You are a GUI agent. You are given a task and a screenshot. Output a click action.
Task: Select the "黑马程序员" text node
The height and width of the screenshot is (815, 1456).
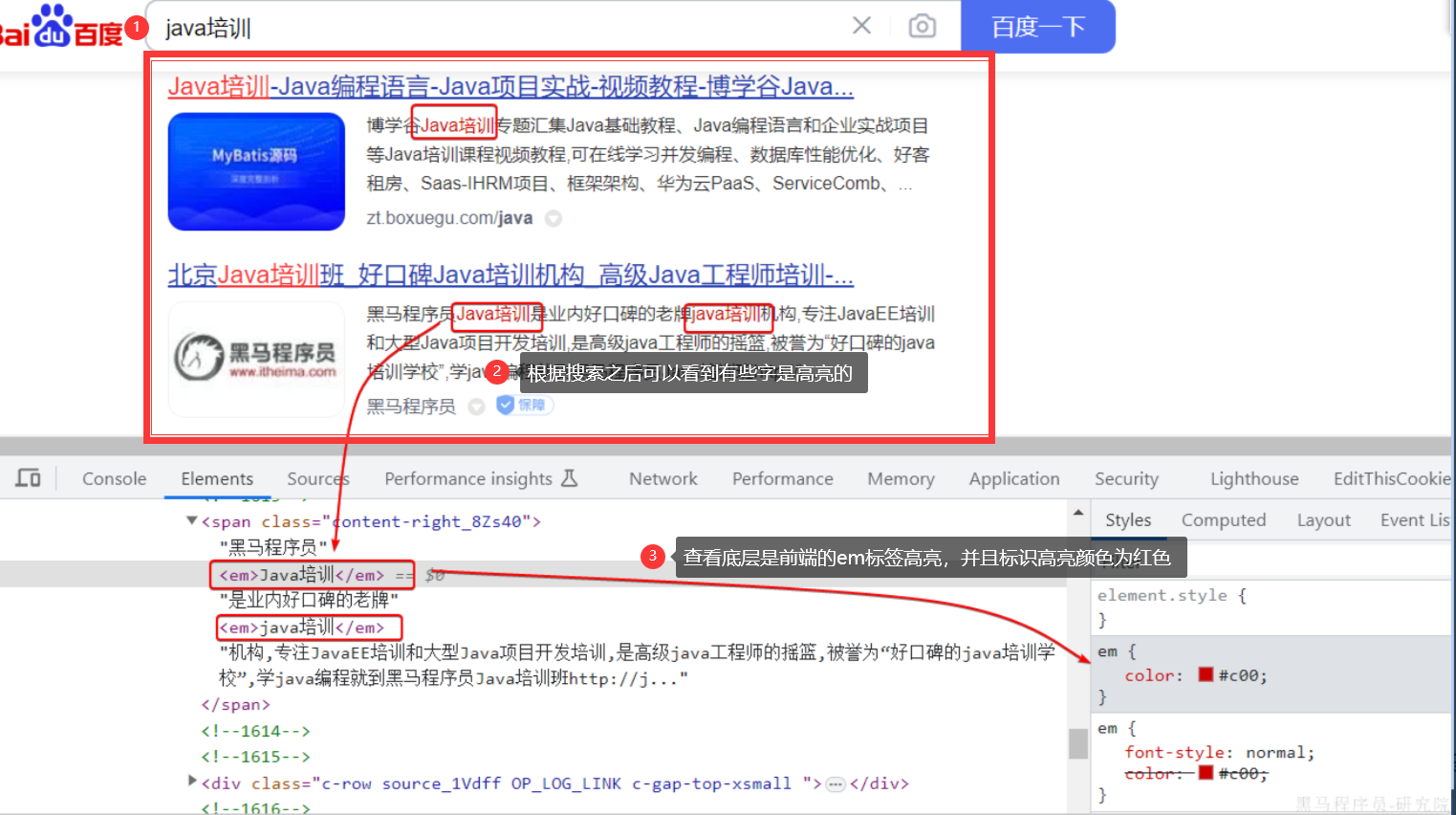tap(273, 547)
